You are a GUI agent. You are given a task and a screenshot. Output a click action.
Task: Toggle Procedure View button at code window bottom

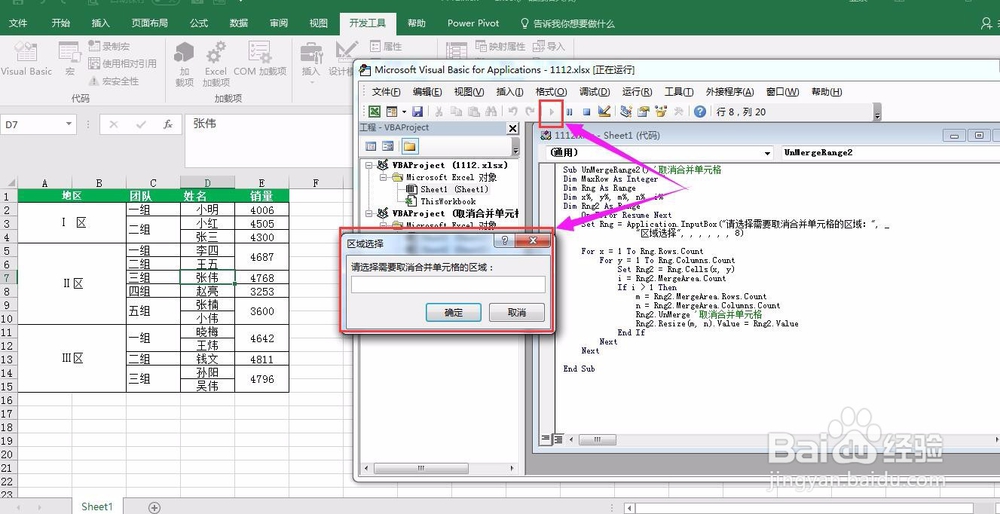pyautogui.click(x=545, y=439)
